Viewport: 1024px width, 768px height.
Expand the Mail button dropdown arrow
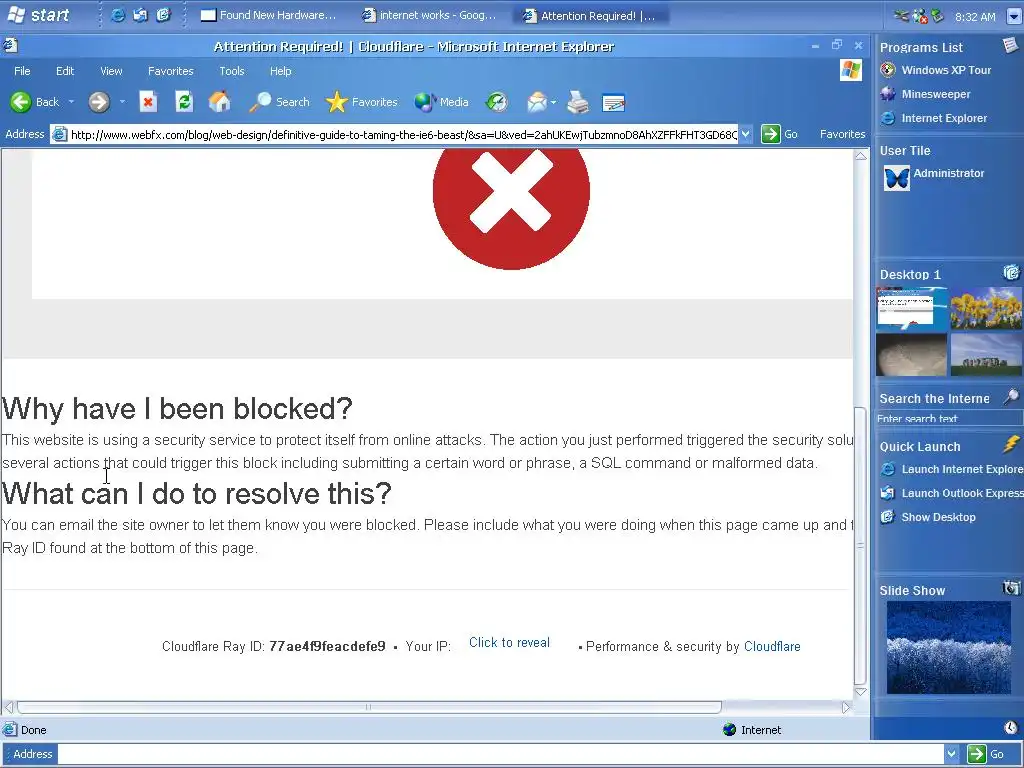[x=553, y=103]
